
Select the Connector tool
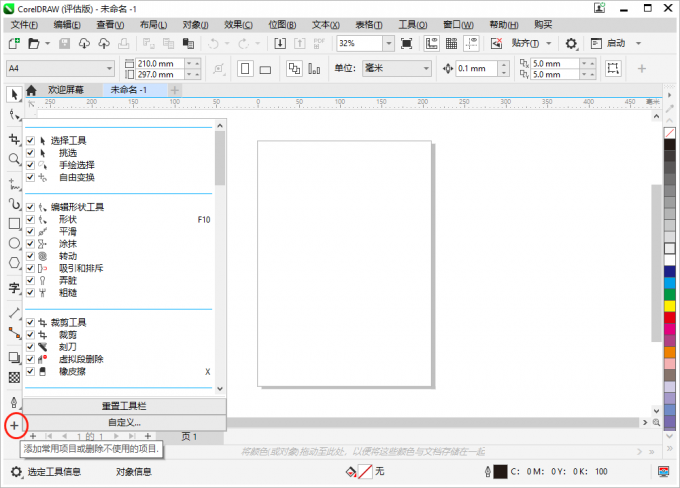[x=14, y=333]
